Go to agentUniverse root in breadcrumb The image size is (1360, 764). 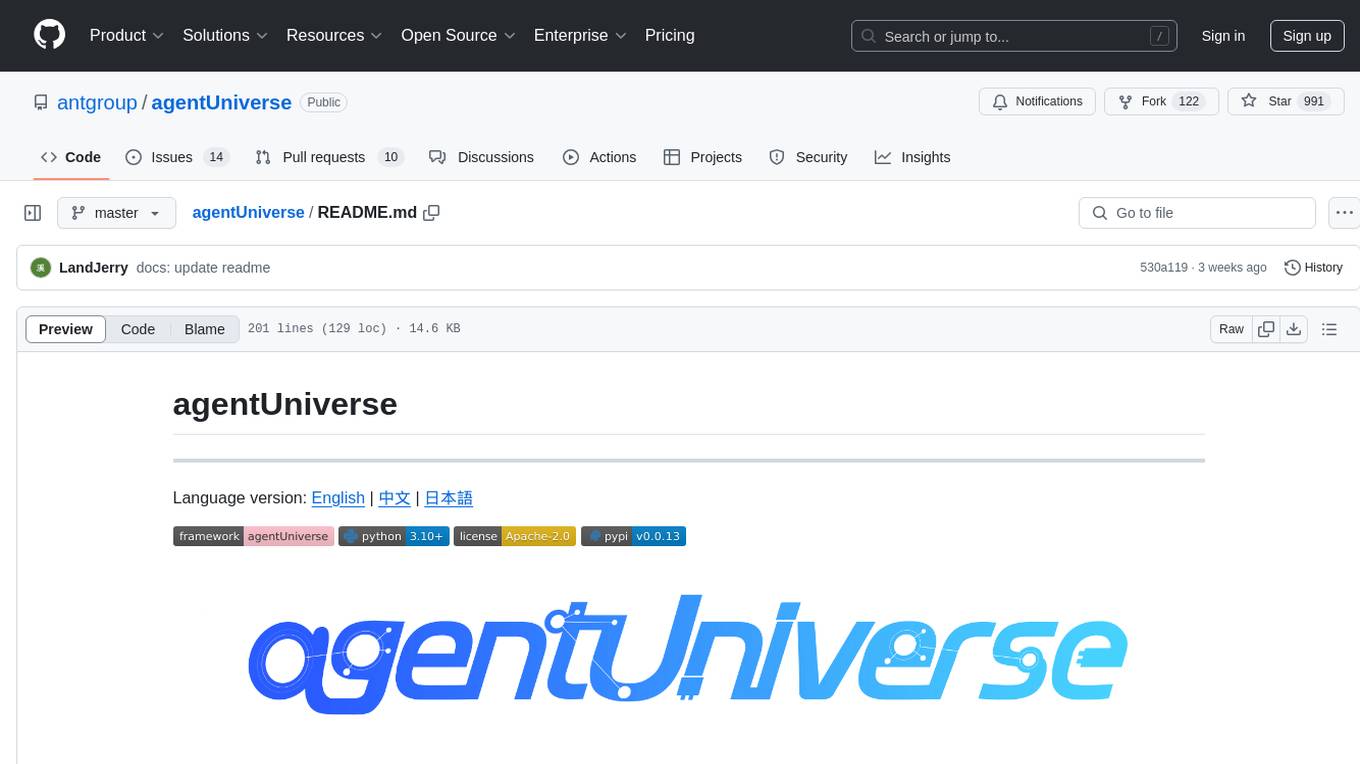click(248, 213)
